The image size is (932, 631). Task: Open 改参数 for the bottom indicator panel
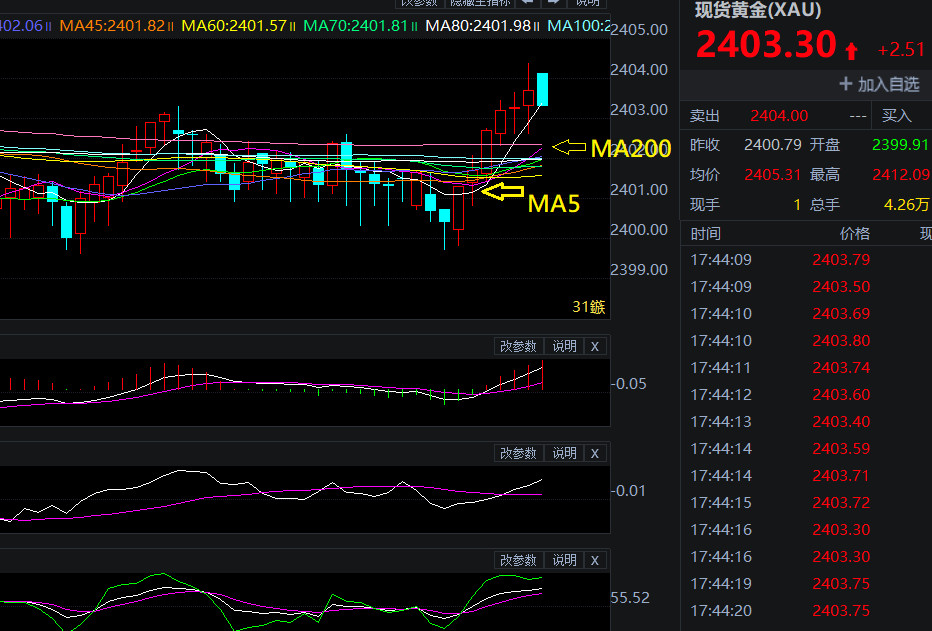point(518,560)
